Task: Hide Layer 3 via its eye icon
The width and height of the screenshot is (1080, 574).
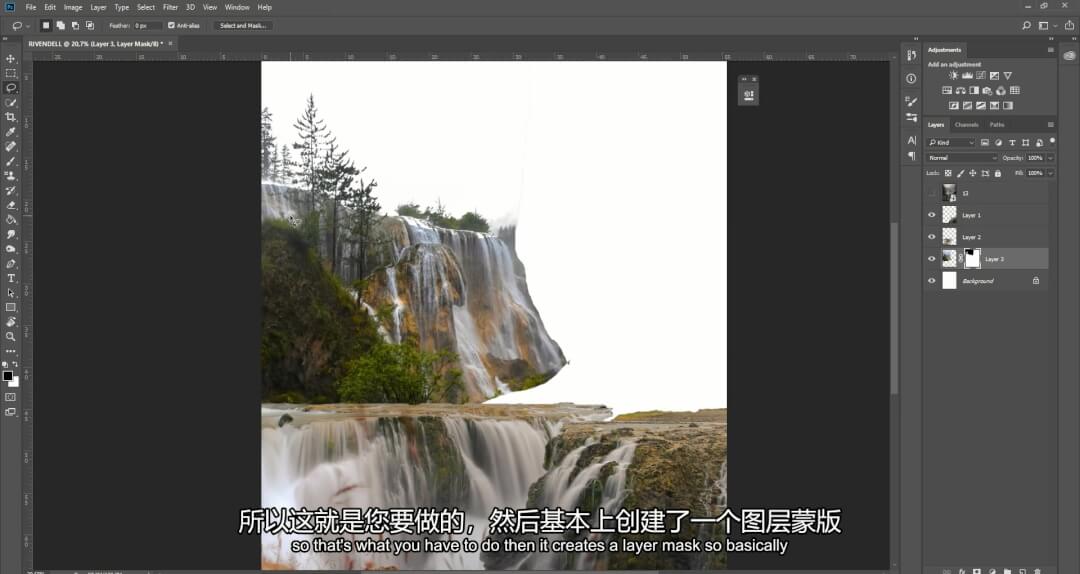Action: coord(931,259)
